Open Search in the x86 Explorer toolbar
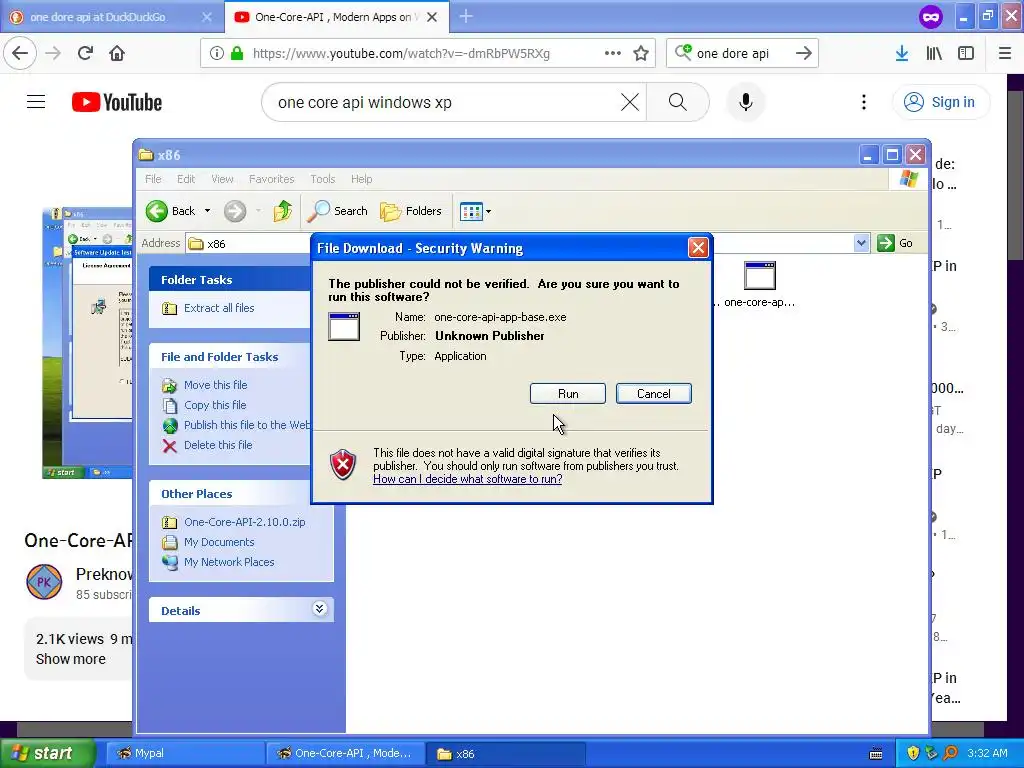This screenshot has width=1024, height=768. pyautogui.click(x=338, y=211)
